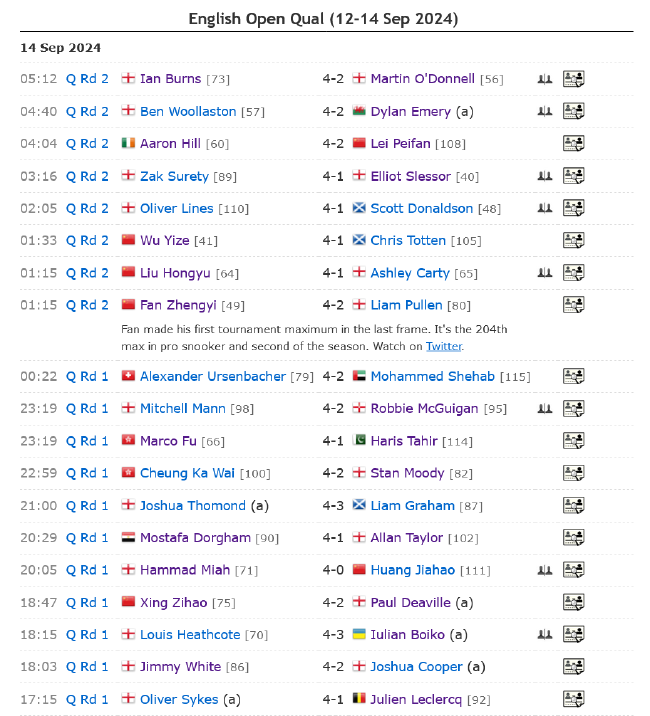Open match details icon for Oliver Sykes row
This screenshot has width=650, height=716.
point(573,699)
